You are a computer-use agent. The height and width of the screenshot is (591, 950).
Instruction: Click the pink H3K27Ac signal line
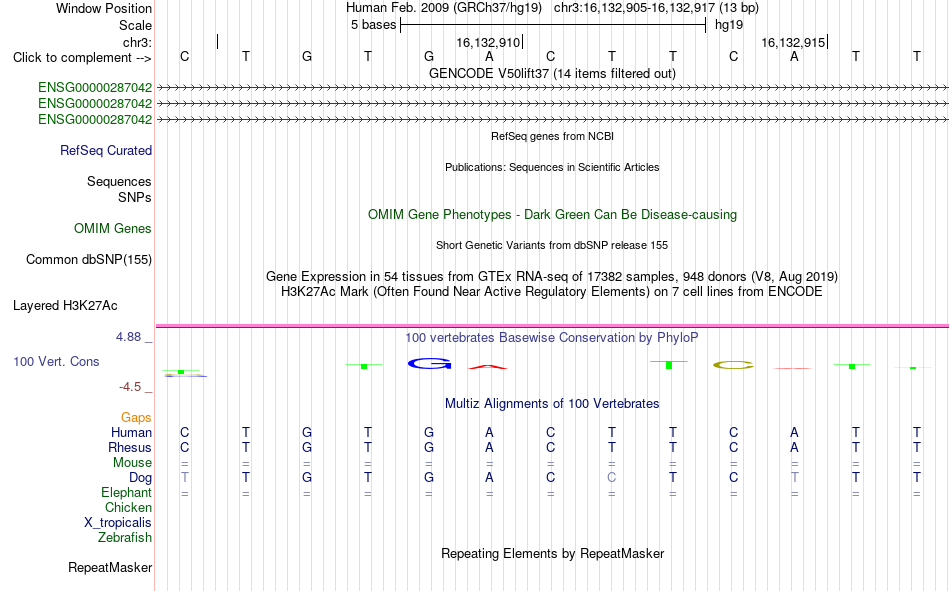click(552, 326)
